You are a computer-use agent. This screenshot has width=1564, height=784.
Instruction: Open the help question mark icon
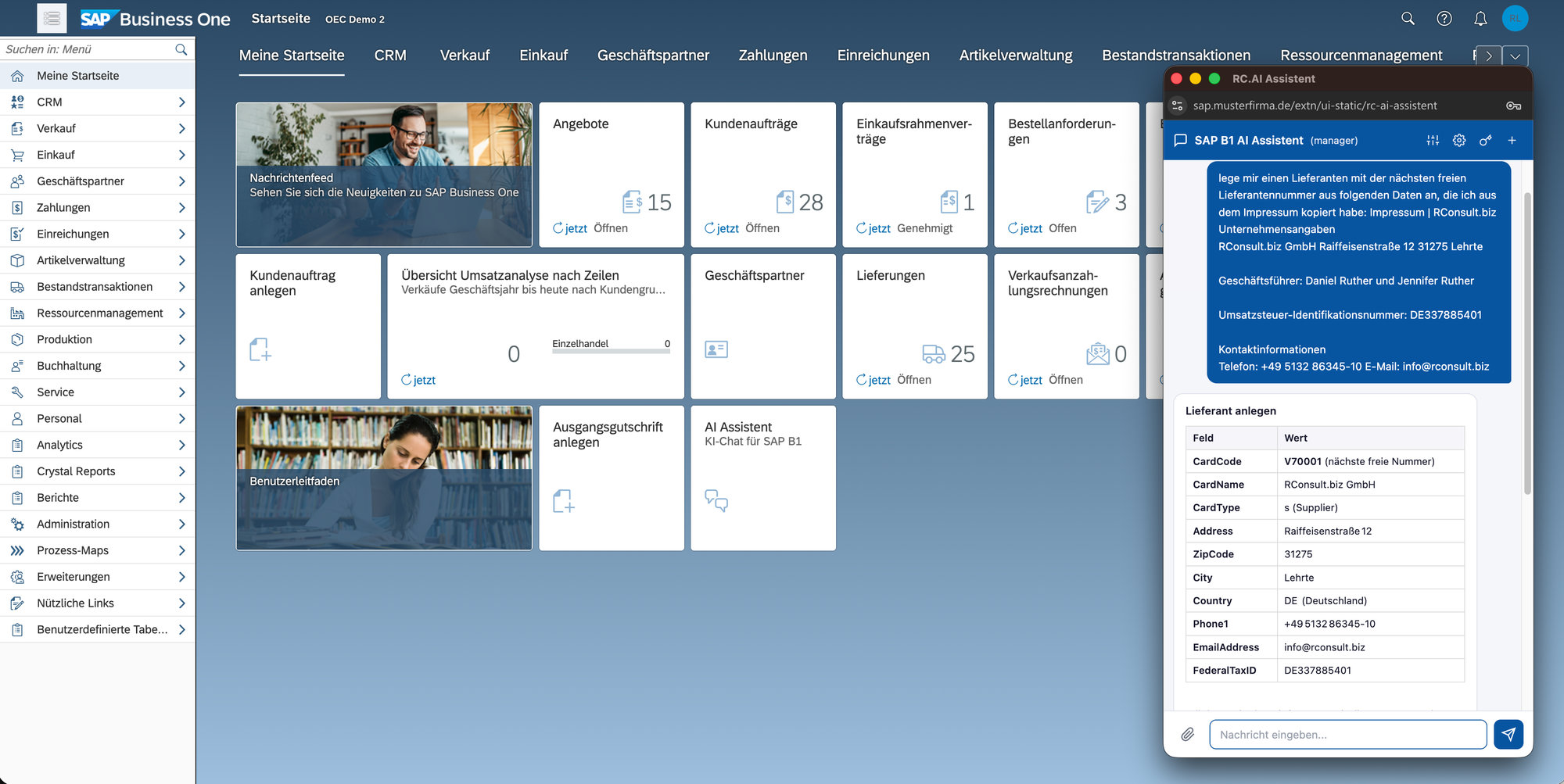[1444, 18]
